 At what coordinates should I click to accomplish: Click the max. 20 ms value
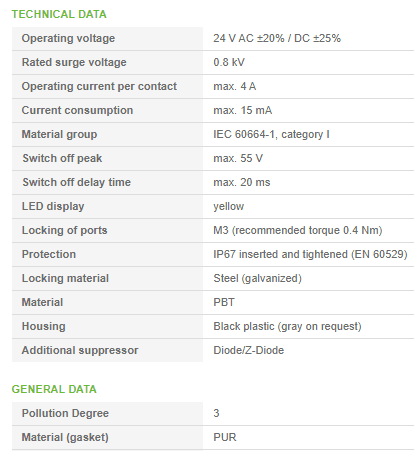pyautogui.click(x=242, y=182)
